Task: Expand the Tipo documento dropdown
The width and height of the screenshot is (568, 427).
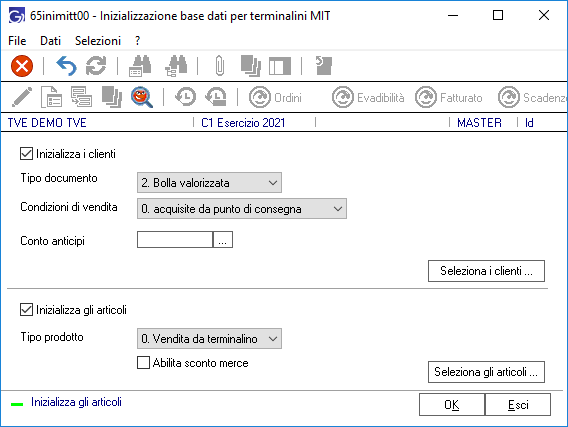Action: (x=209, y=183)
